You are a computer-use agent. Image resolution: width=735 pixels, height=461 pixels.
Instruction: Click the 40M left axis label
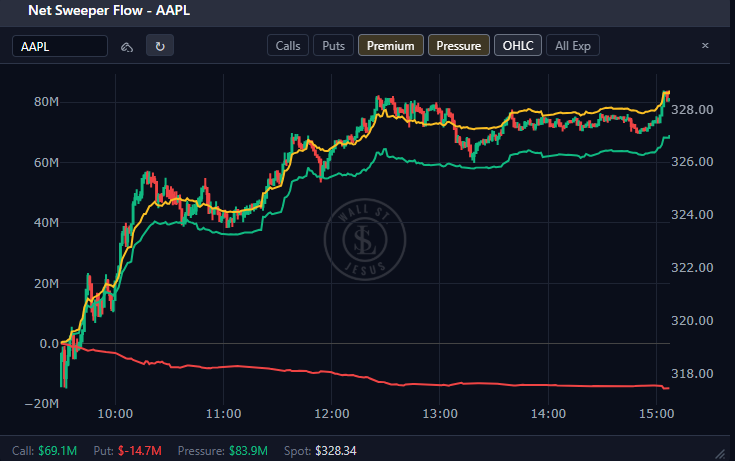[x=46, y=222]
